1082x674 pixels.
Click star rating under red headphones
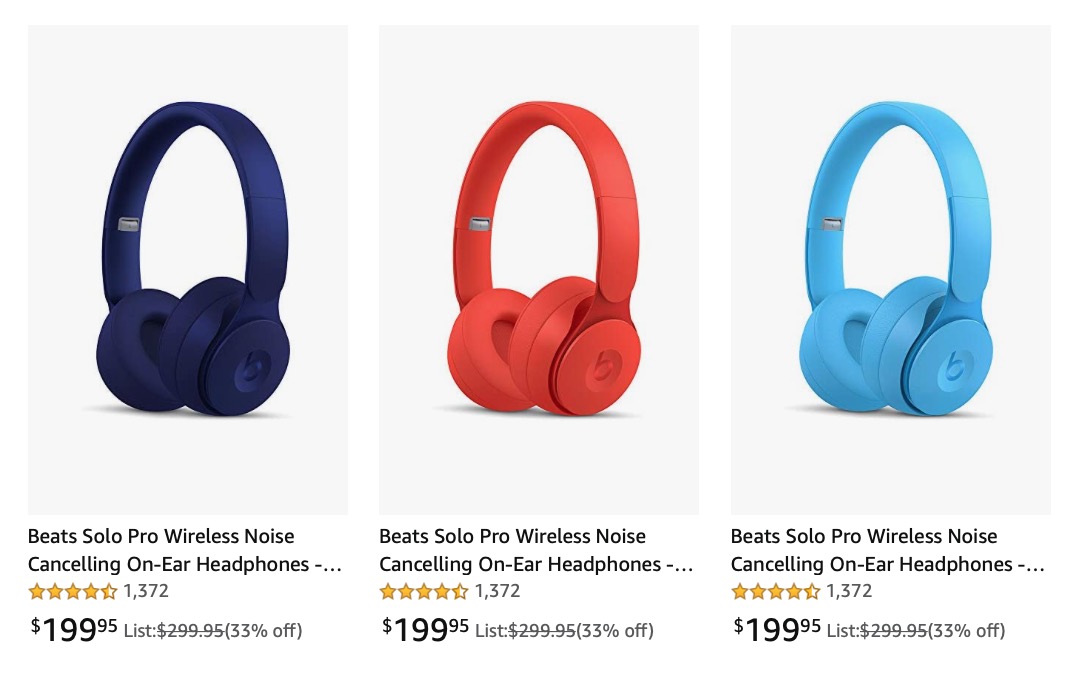(424, 591)
